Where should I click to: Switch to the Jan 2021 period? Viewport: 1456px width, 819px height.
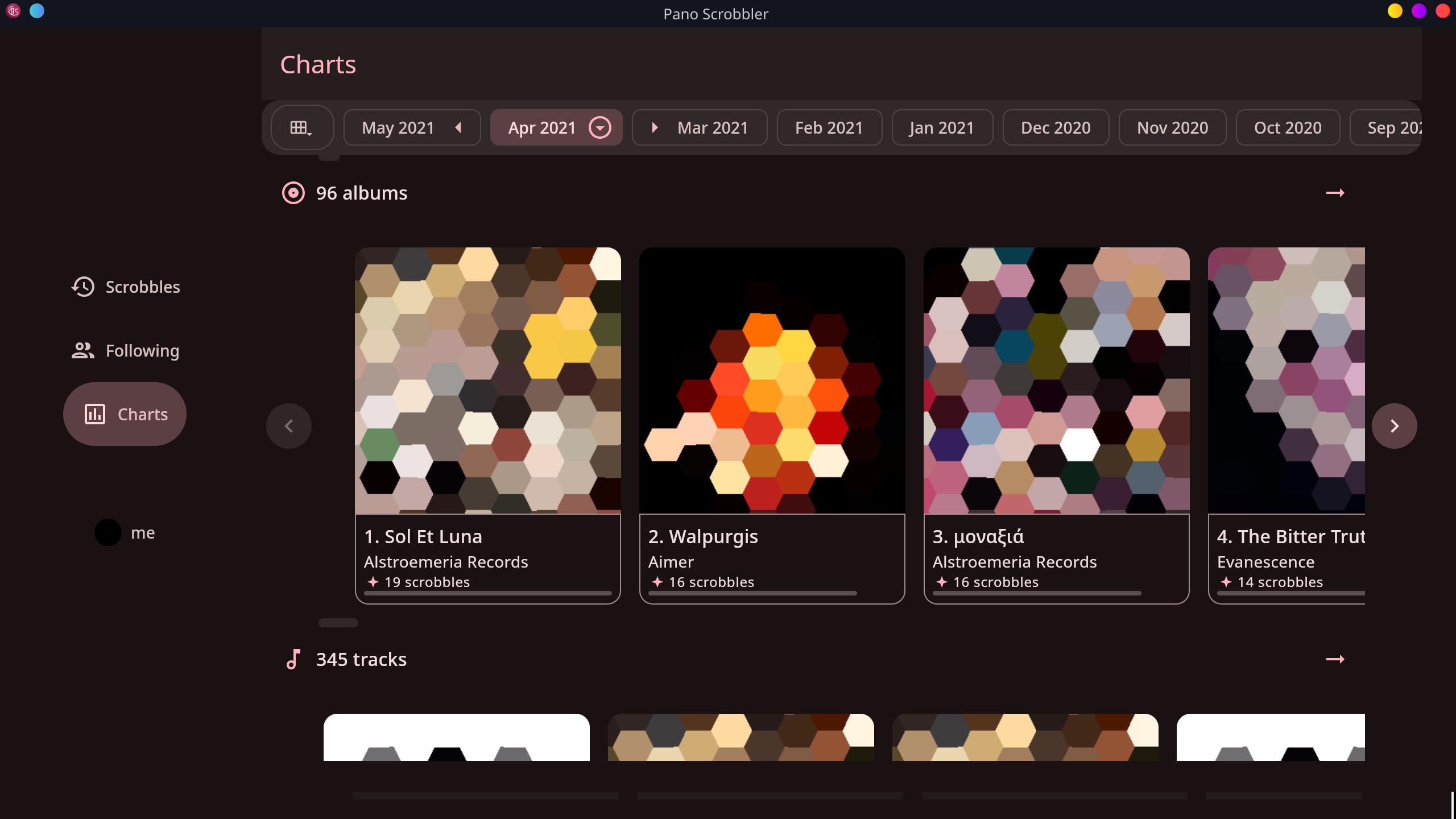pos(942,127)
